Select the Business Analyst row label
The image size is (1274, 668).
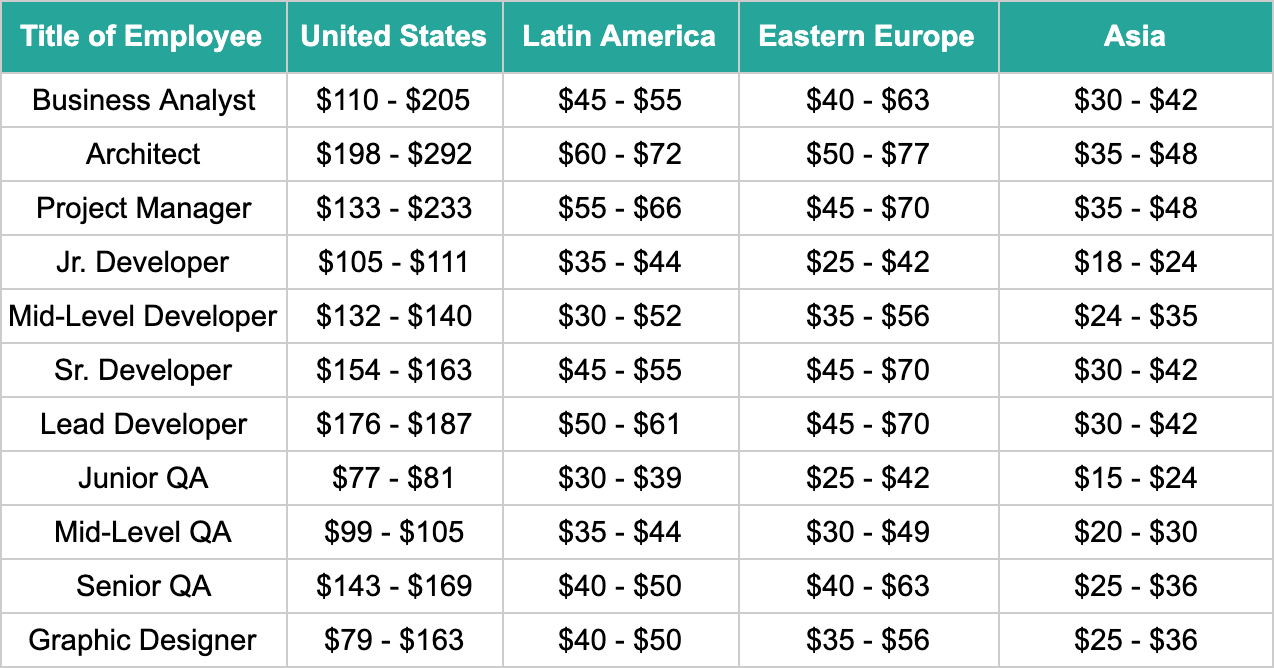coord(143,100)
